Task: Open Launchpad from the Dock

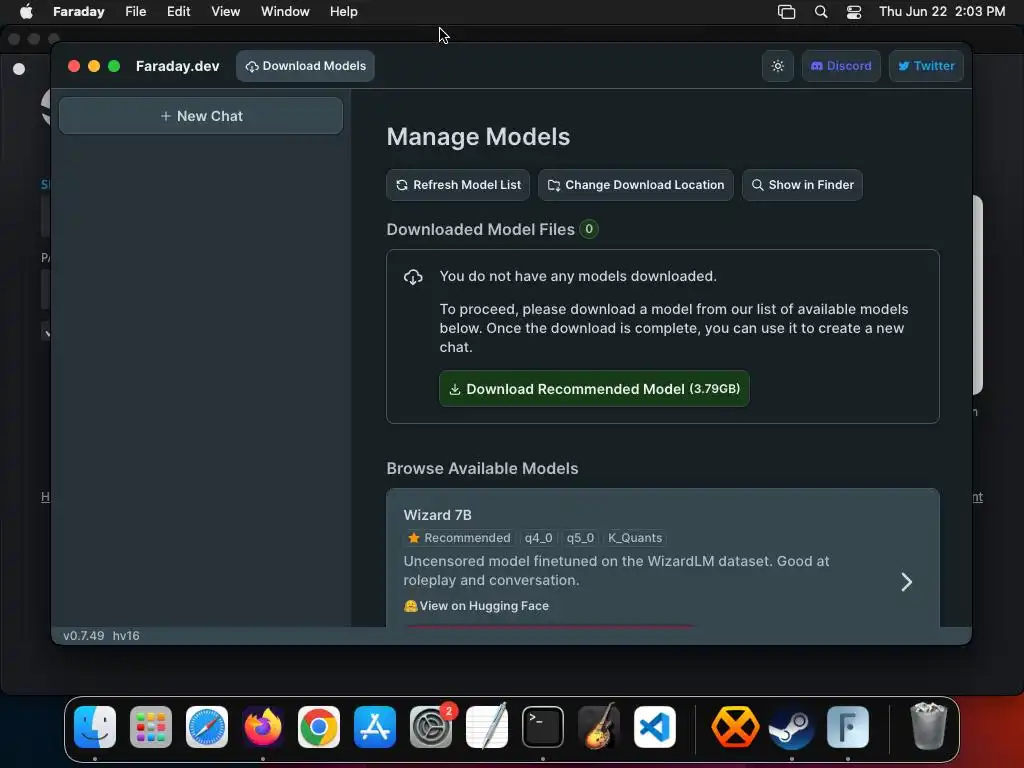Action: pyautogui.click(x=151, y=727)
